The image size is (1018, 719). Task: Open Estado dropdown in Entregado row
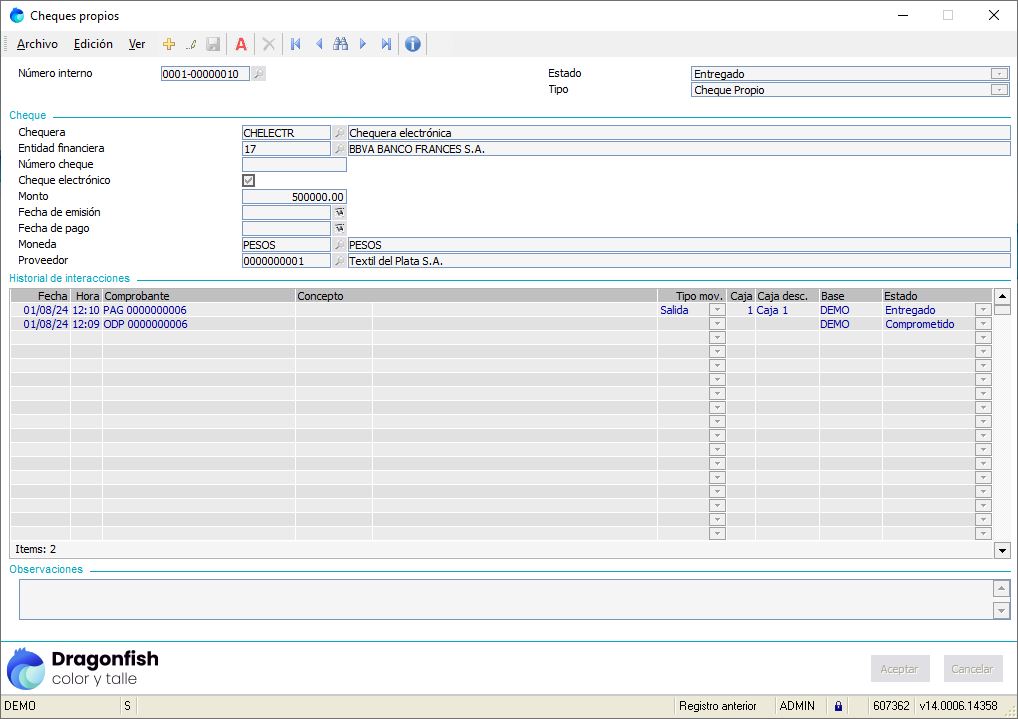(984, 310)
